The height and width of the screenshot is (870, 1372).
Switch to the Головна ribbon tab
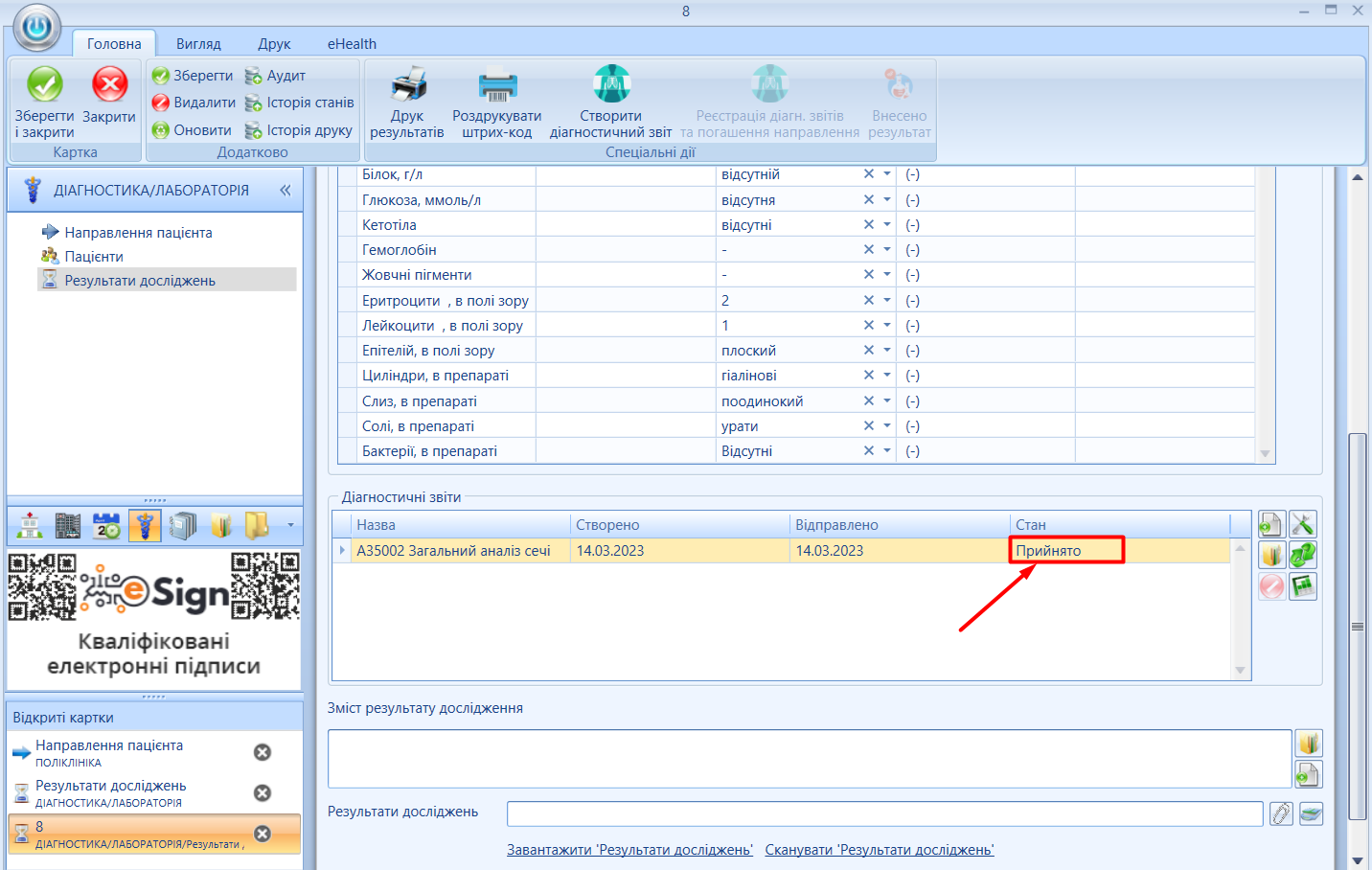[x=114, y=43]
